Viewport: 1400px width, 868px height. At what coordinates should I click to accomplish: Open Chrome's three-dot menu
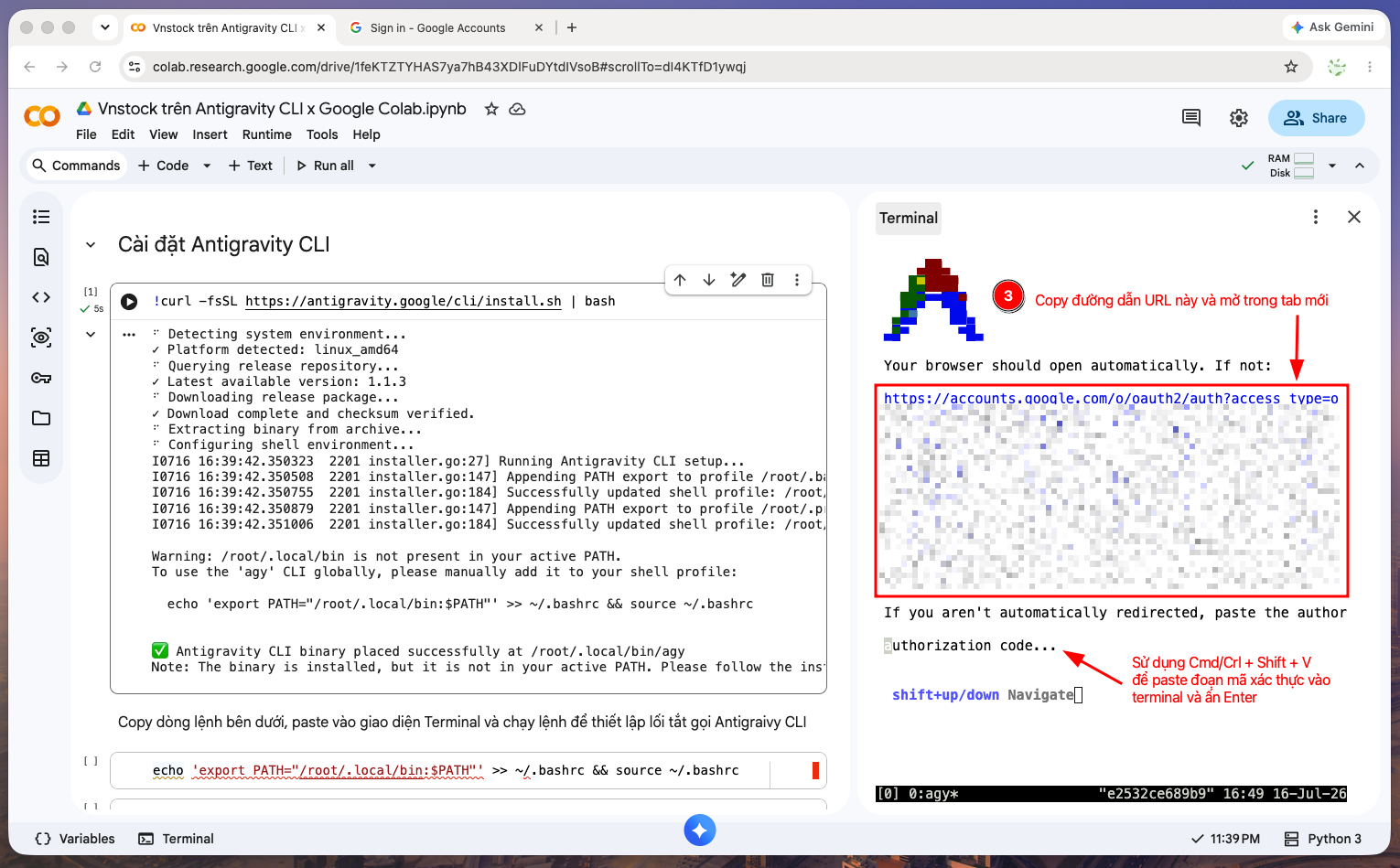pos(1370,67)
